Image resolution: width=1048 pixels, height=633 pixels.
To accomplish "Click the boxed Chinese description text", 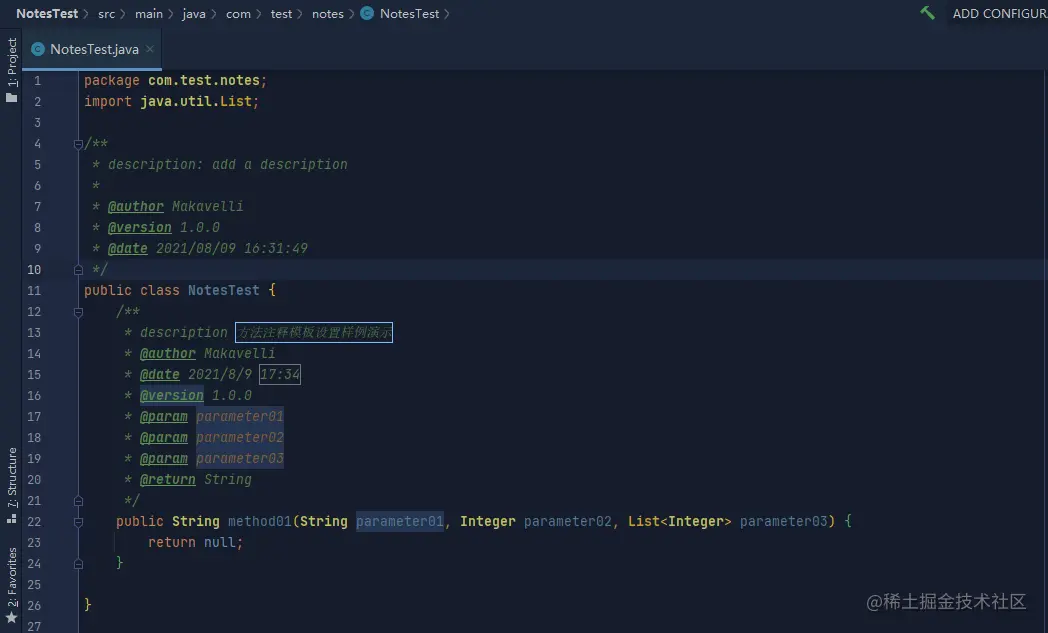I will (314, 332).
